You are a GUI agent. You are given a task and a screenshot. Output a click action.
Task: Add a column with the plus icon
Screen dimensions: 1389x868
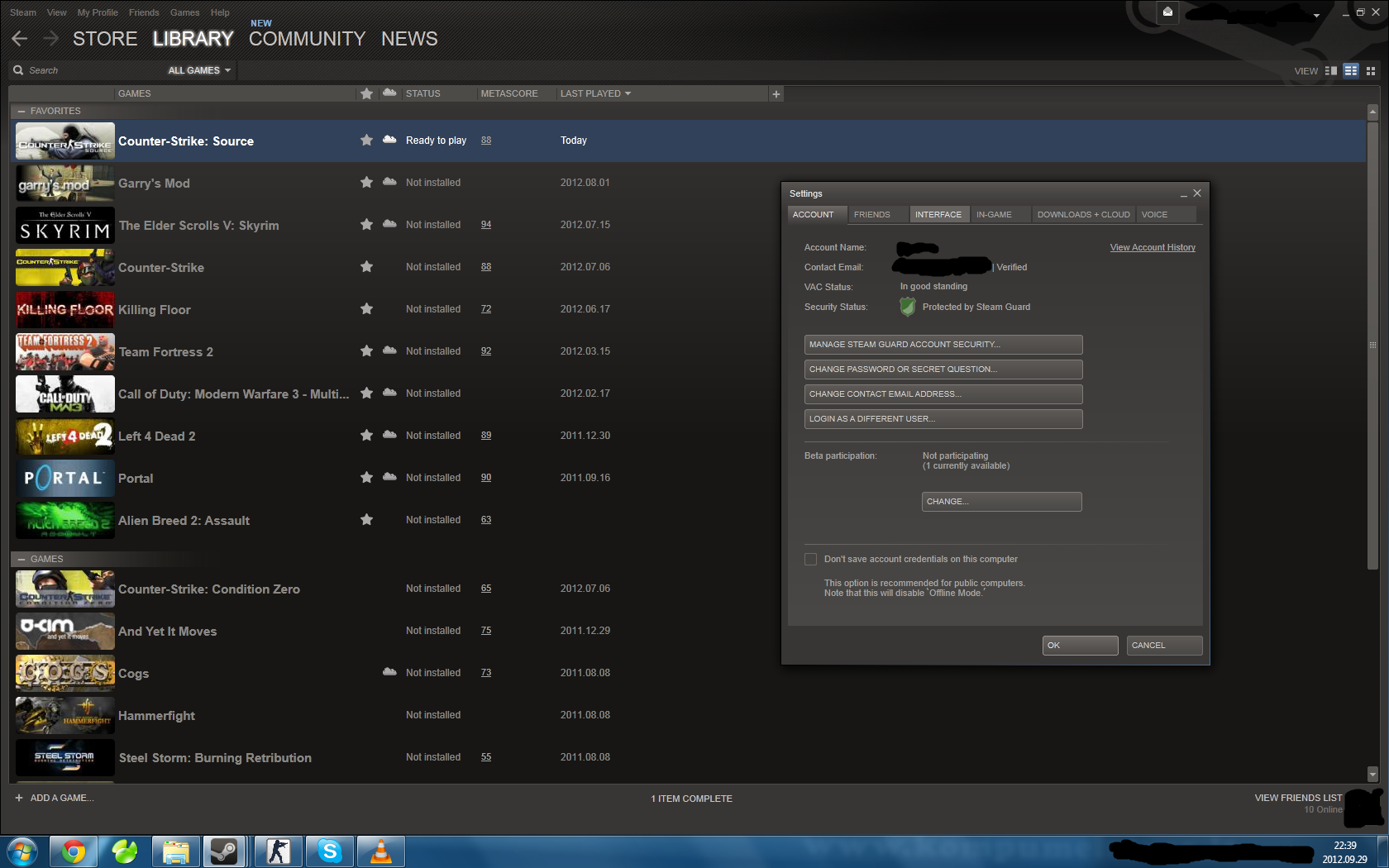pos(776,94)
